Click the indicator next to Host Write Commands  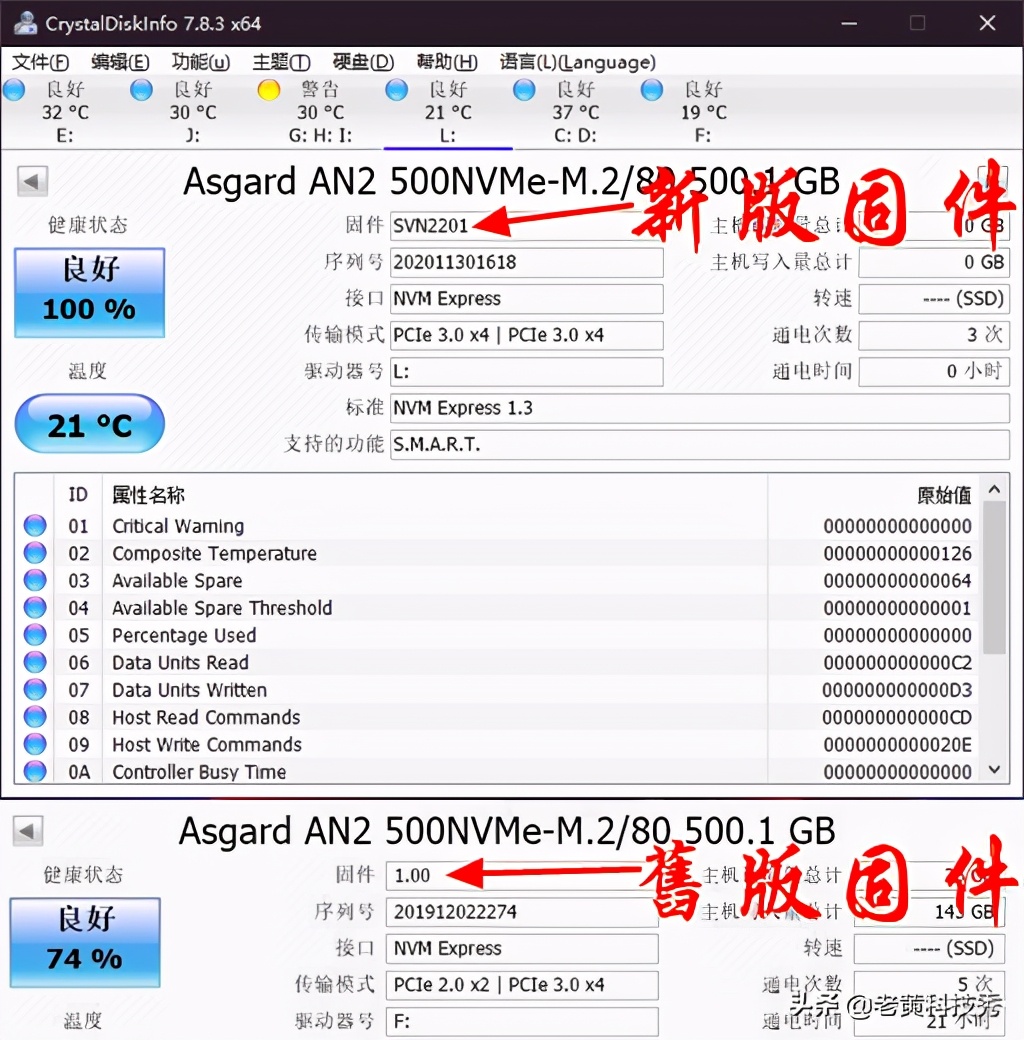click(34, 744)
